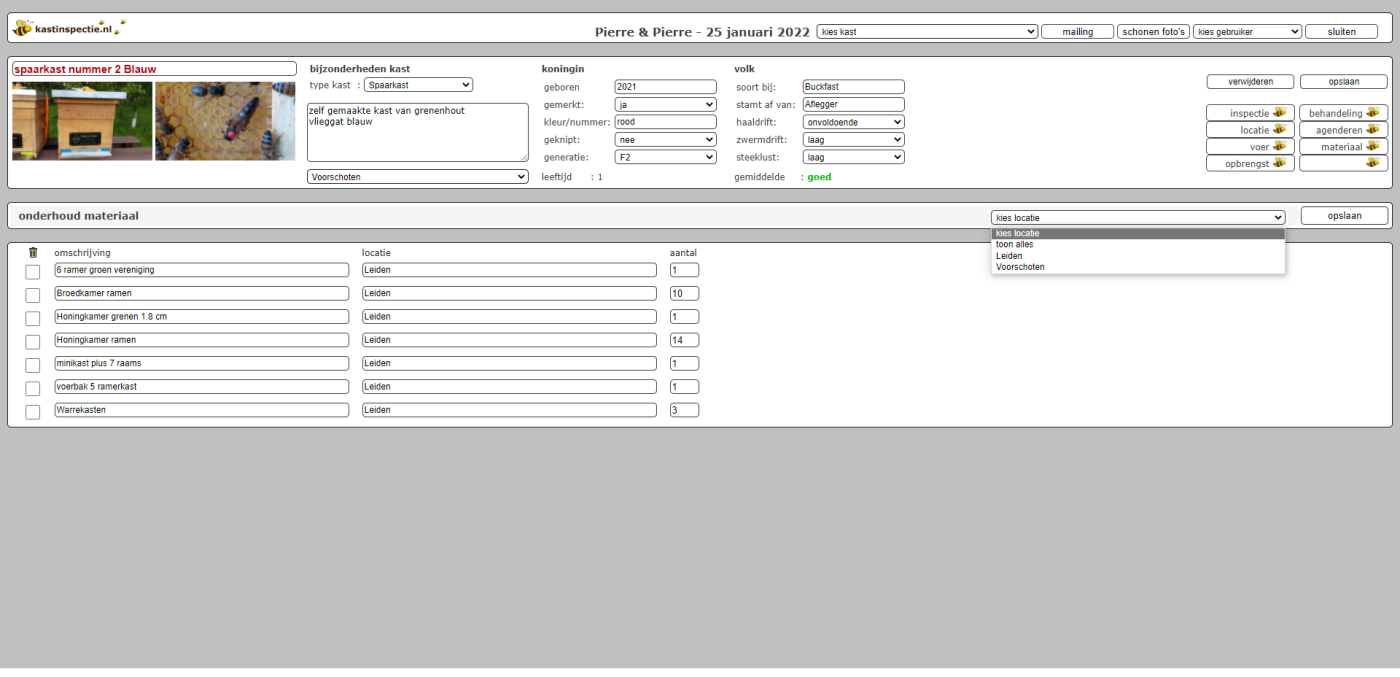The image size is (1400, 677).
Task: Open the haaldrift dropdown
Action: pyautogui.click(x=853, y=122)
